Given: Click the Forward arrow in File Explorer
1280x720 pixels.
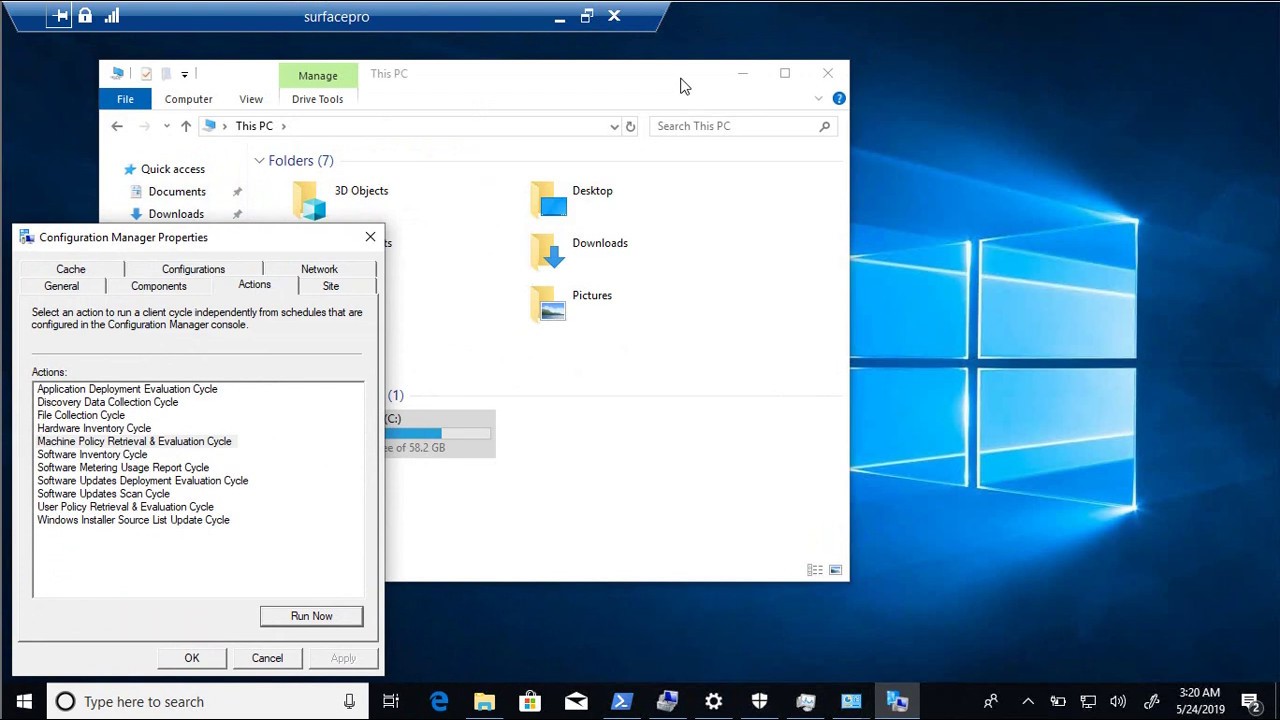Looking at the screenshot, I should [145, 126].
